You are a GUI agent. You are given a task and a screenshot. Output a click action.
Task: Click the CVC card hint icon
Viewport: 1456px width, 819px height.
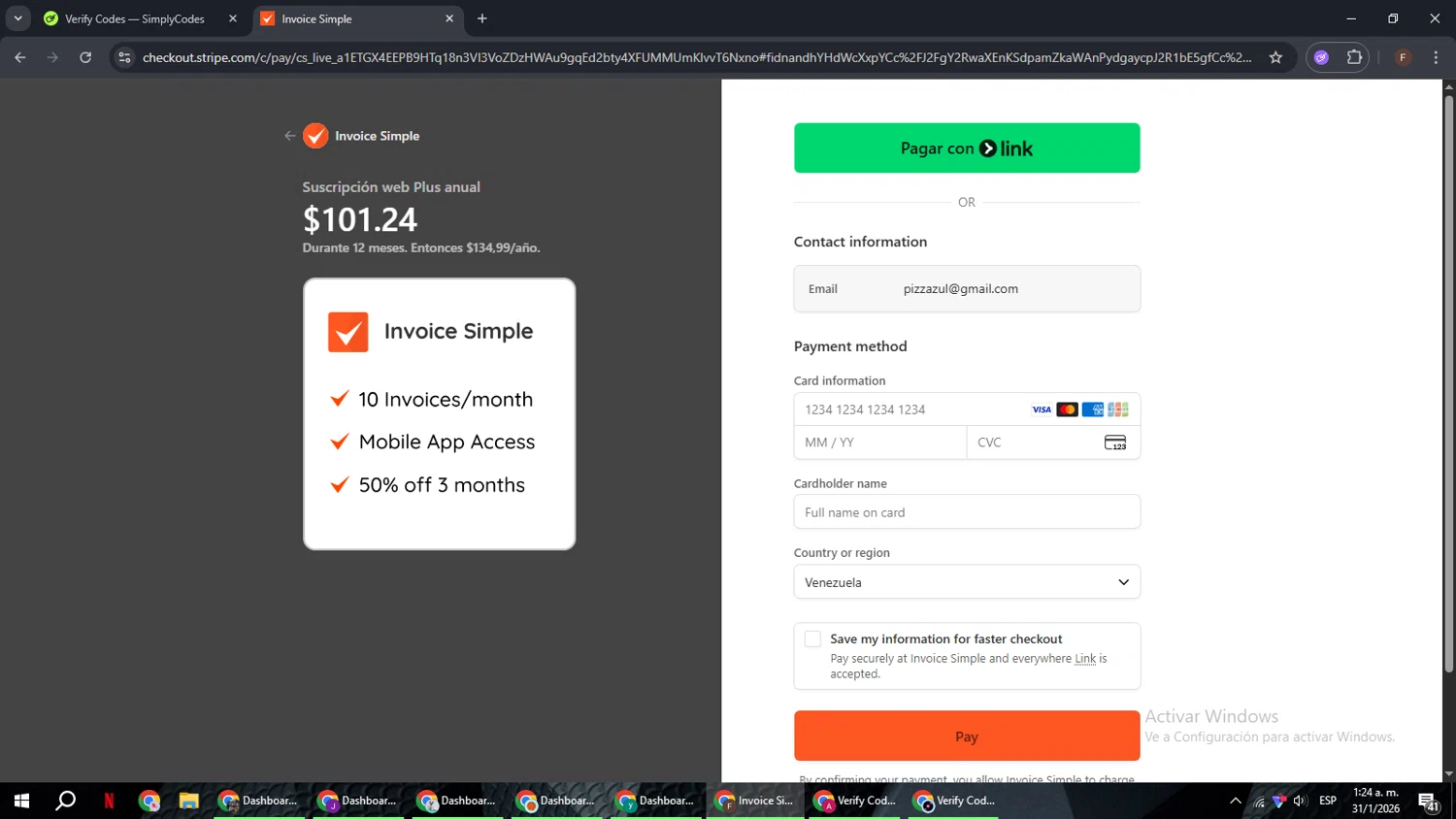(1115, 442)
